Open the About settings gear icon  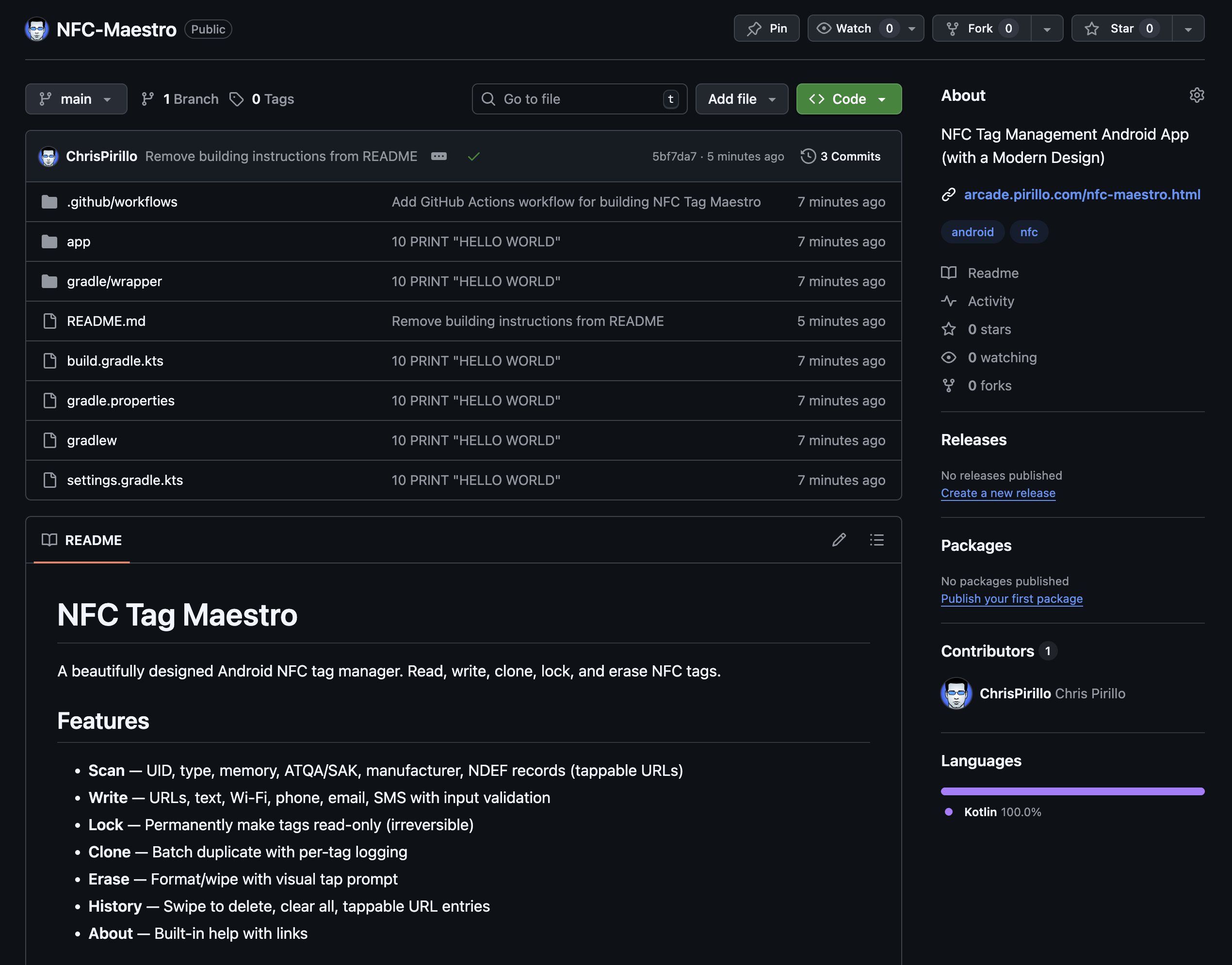pyautogui.click(x=1197, y=95)
